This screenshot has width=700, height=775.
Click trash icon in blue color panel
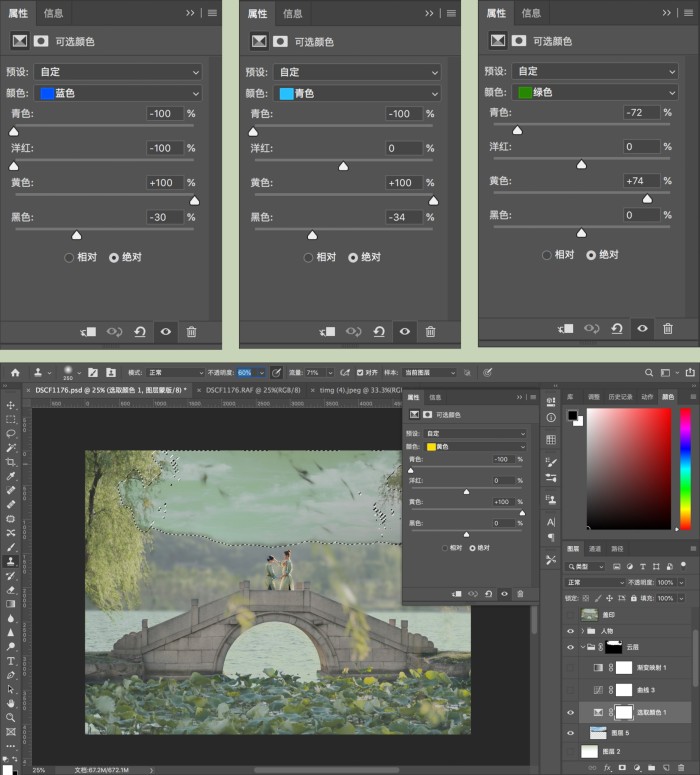click(191, 332)
